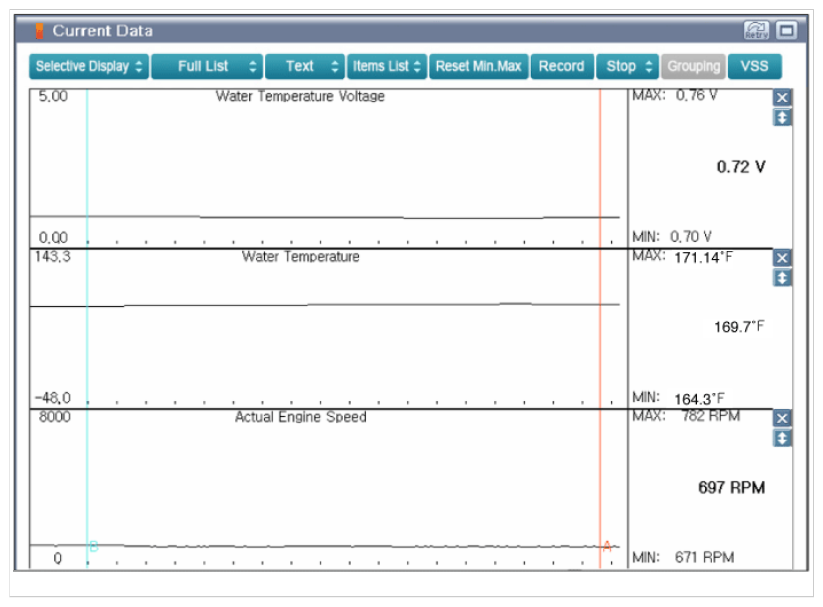Open the Items List dropdown
This screenshot has height=607, width=823.
coord(387,66)
